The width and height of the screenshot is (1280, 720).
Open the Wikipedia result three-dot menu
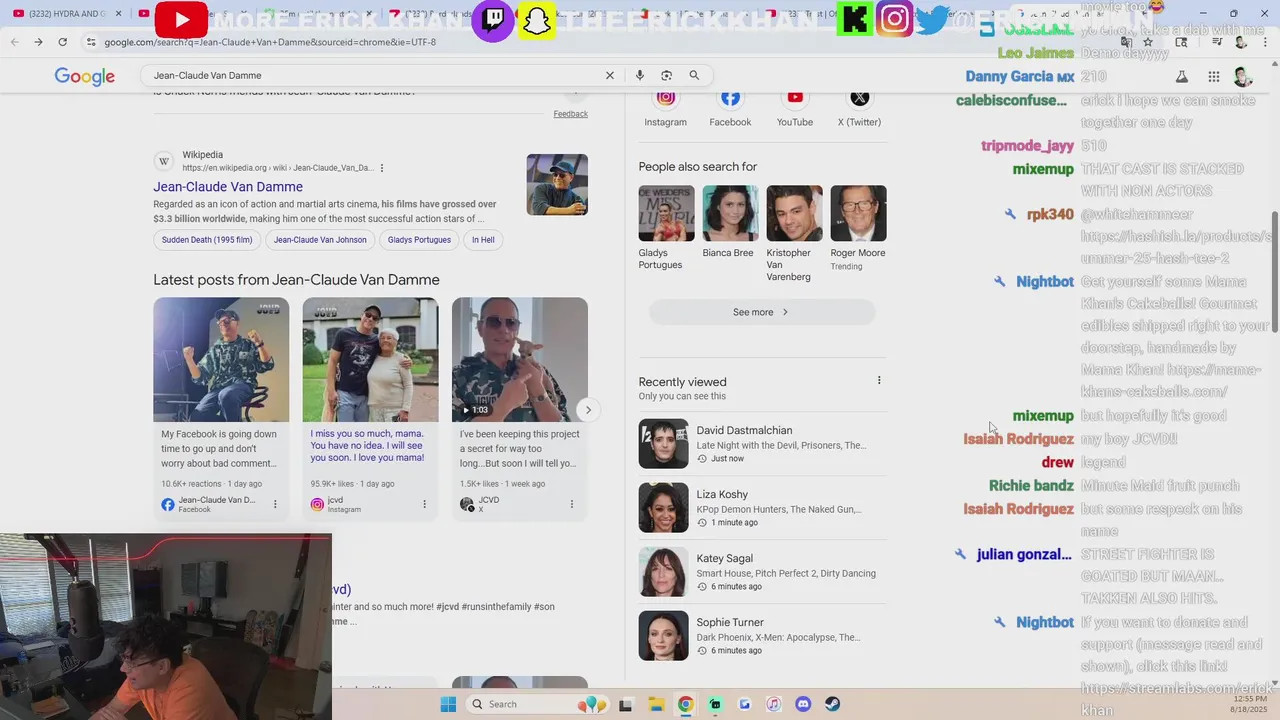(382, 168)
